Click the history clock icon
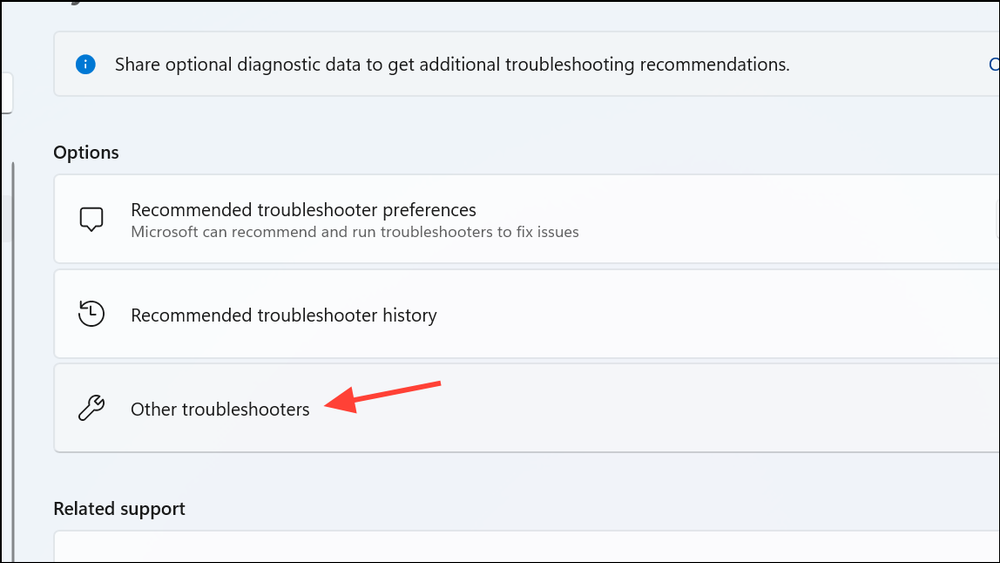Image resolution: width=1000 pixels, height=563 pixels. 91,314
